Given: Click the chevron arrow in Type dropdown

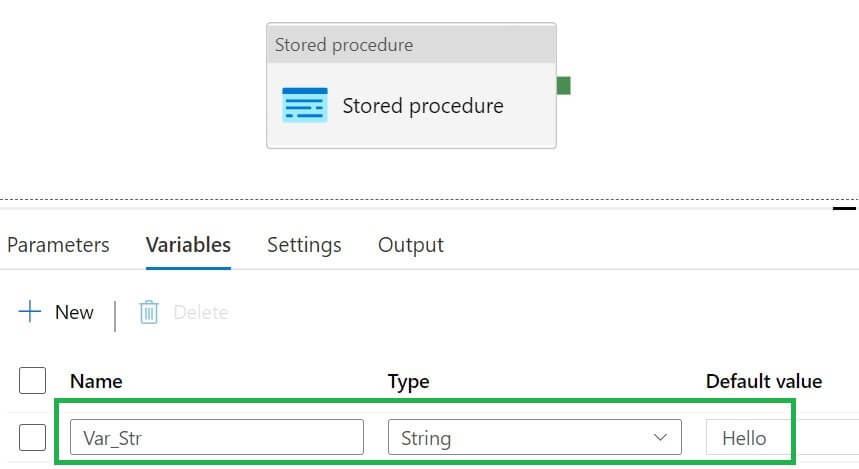Looking at the screenshot, I should tap(660, 437).
